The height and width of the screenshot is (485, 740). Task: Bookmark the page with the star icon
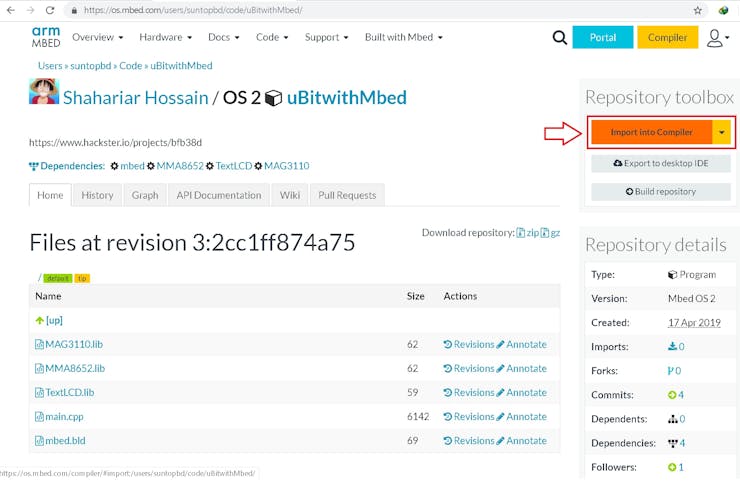[x=698, y=10]
